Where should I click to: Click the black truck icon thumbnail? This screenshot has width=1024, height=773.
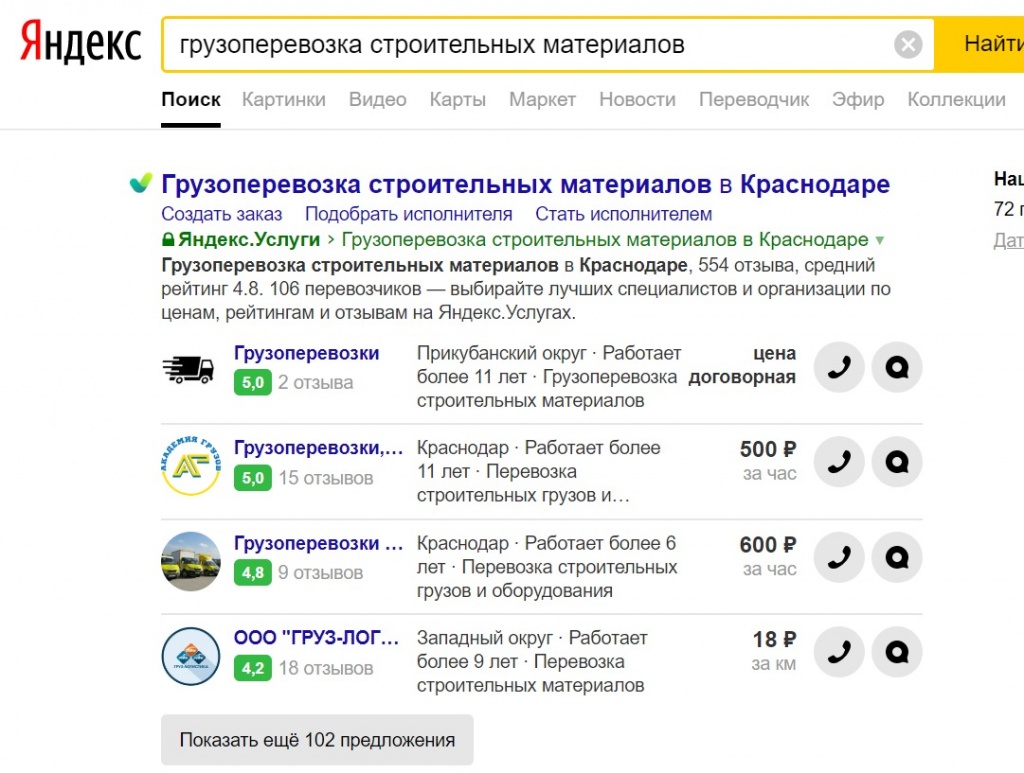[188, 369]
